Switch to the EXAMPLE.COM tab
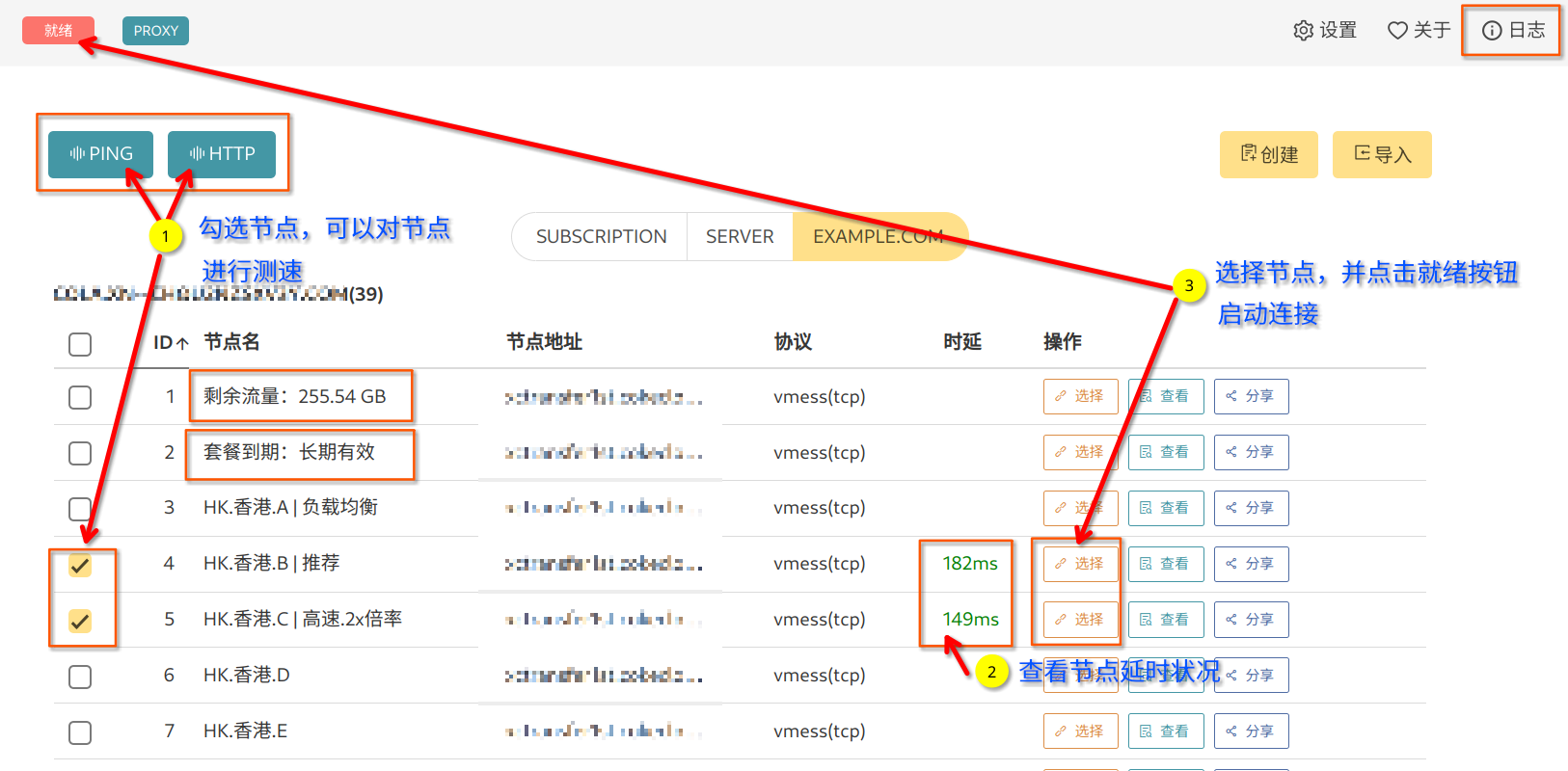This screenshot has height=771, width=1568. point(879,237)
